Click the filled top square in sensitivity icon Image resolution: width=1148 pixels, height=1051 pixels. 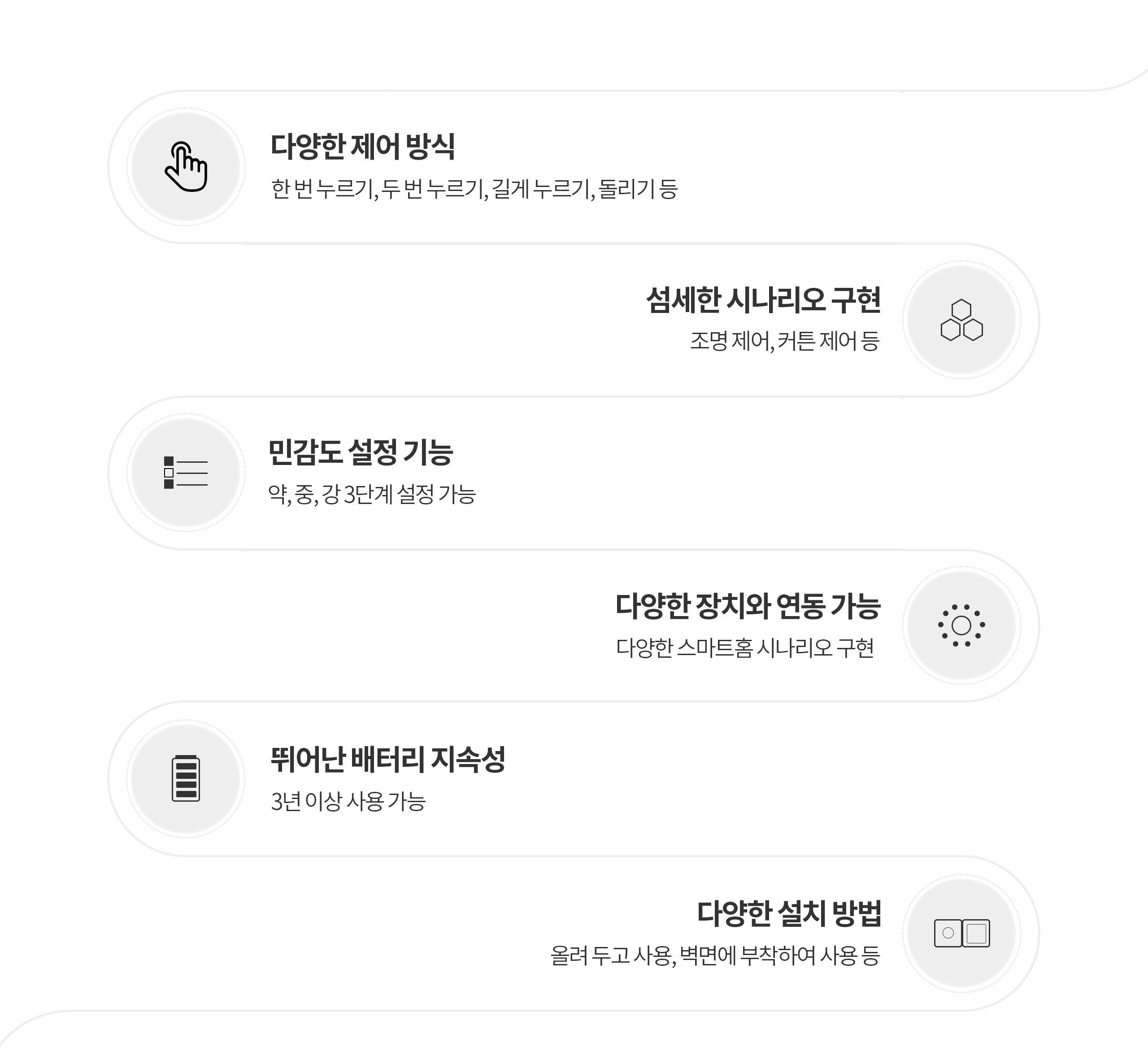tap(169, 460)
